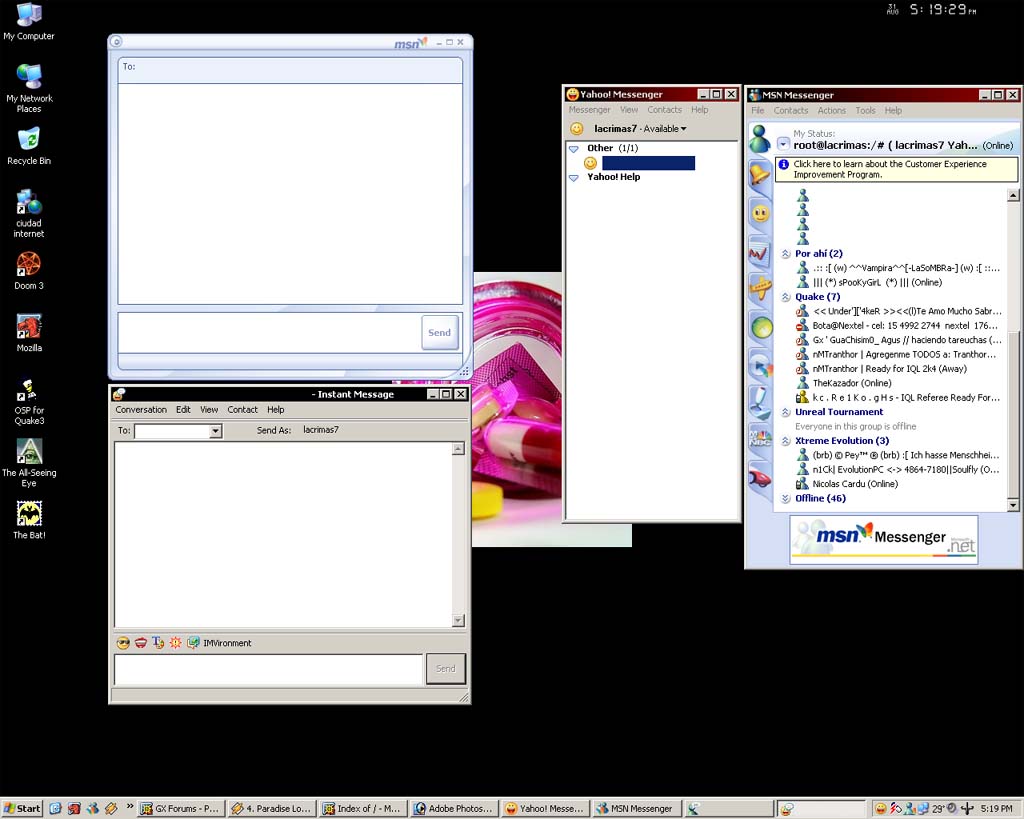Open the airplane travel tab in MSN sidebar
This screenshot has width=1024, height=819.
[760, 288]
